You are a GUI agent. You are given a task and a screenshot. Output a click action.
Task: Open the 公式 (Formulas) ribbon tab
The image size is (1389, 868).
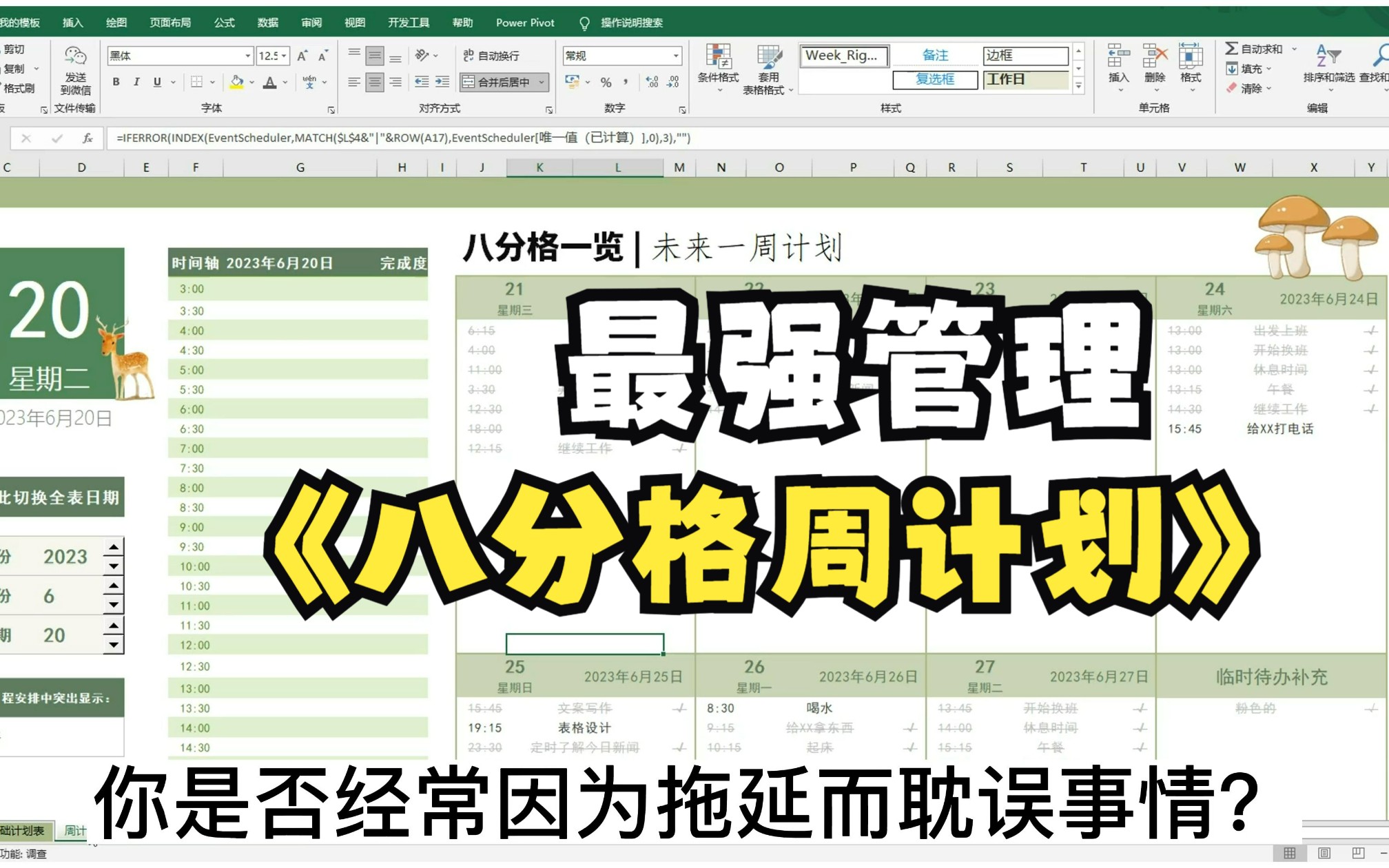point(224,23)
